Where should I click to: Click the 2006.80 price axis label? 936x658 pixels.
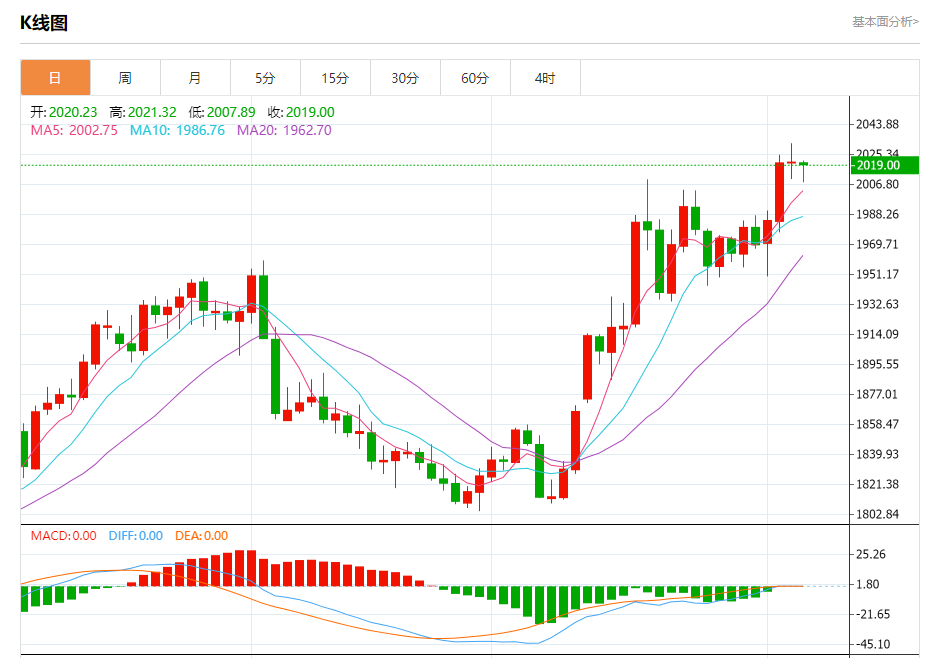pyautogui.click(x=877, y=185)
